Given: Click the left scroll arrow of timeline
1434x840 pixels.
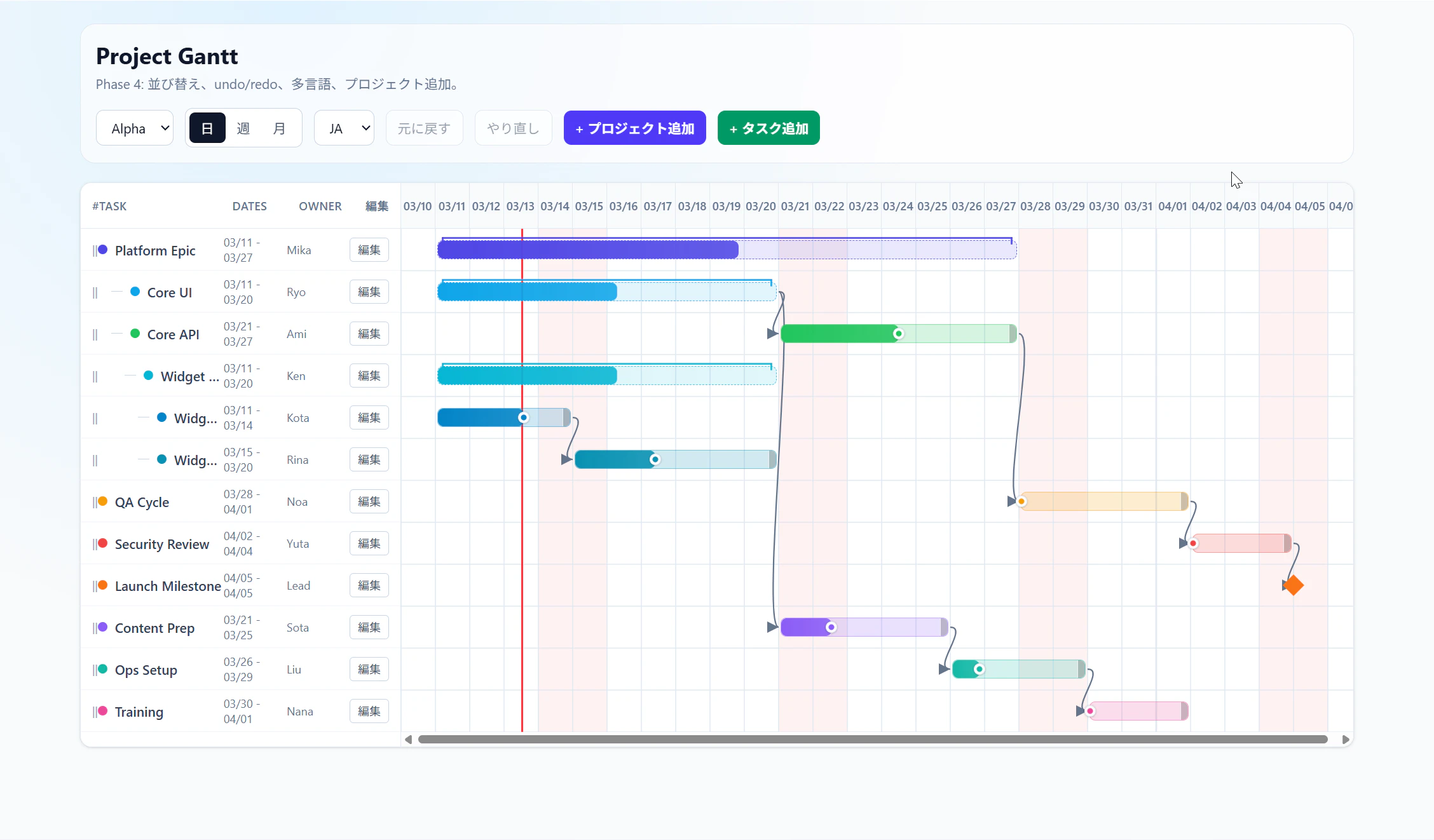Looking at the screenshot, I should click(409, 739).
